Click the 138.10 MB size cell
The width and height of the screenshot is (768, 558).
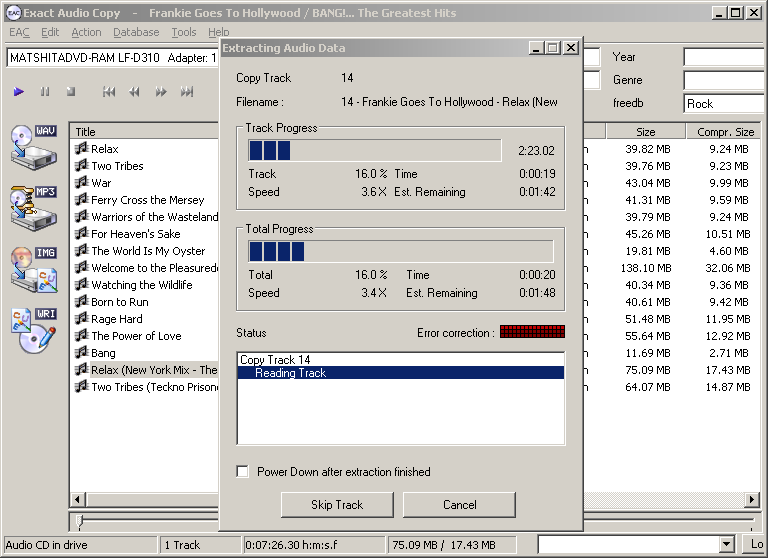[648, 267]
